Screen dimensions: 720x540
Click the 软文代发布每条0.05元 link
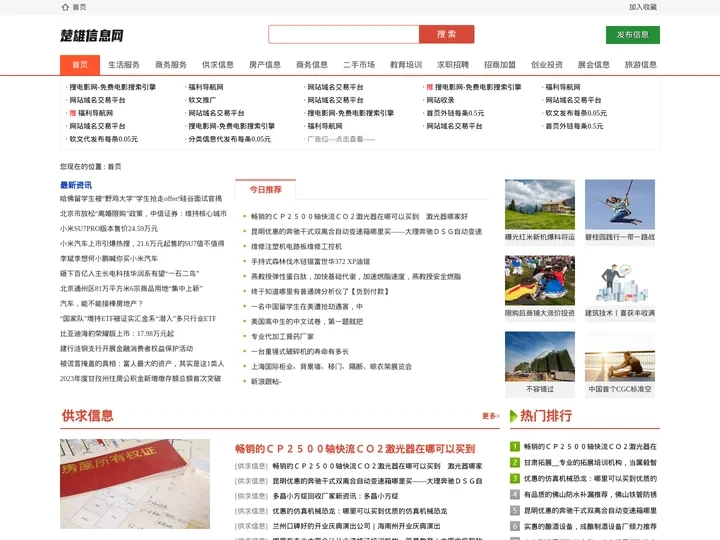point(103,139)
